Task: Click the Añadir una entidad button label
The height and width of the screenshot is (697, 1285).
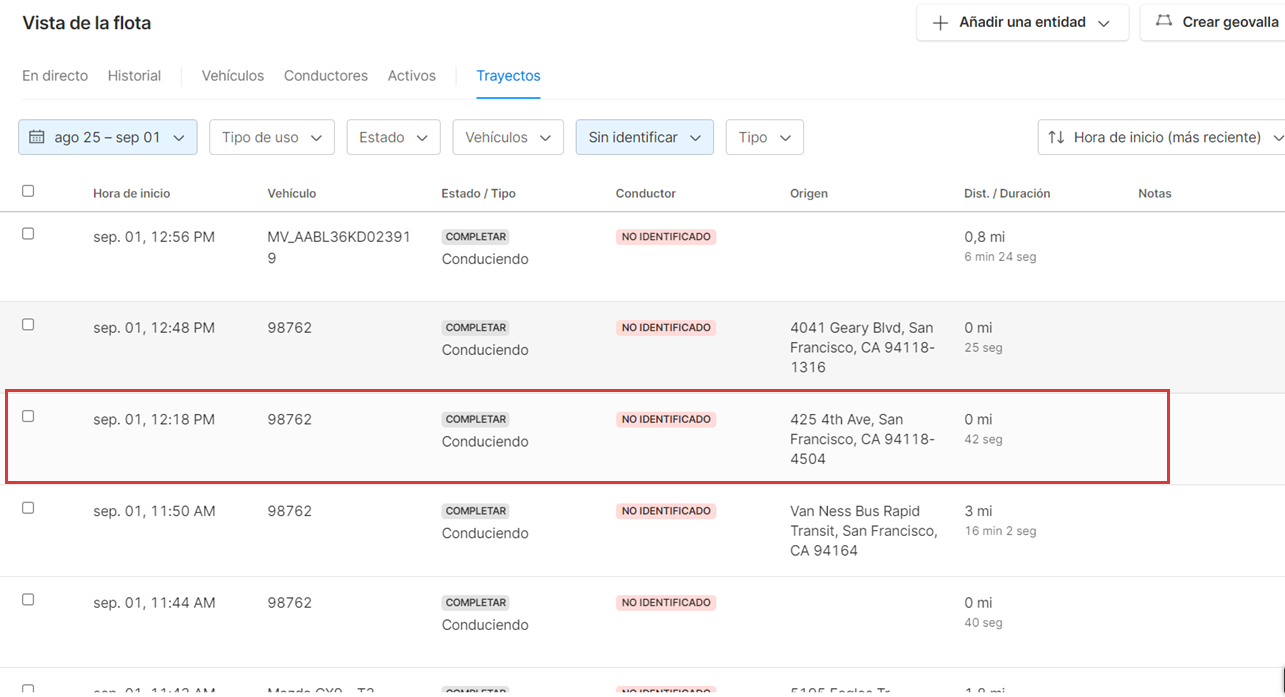Action: tap(1022, 22)
